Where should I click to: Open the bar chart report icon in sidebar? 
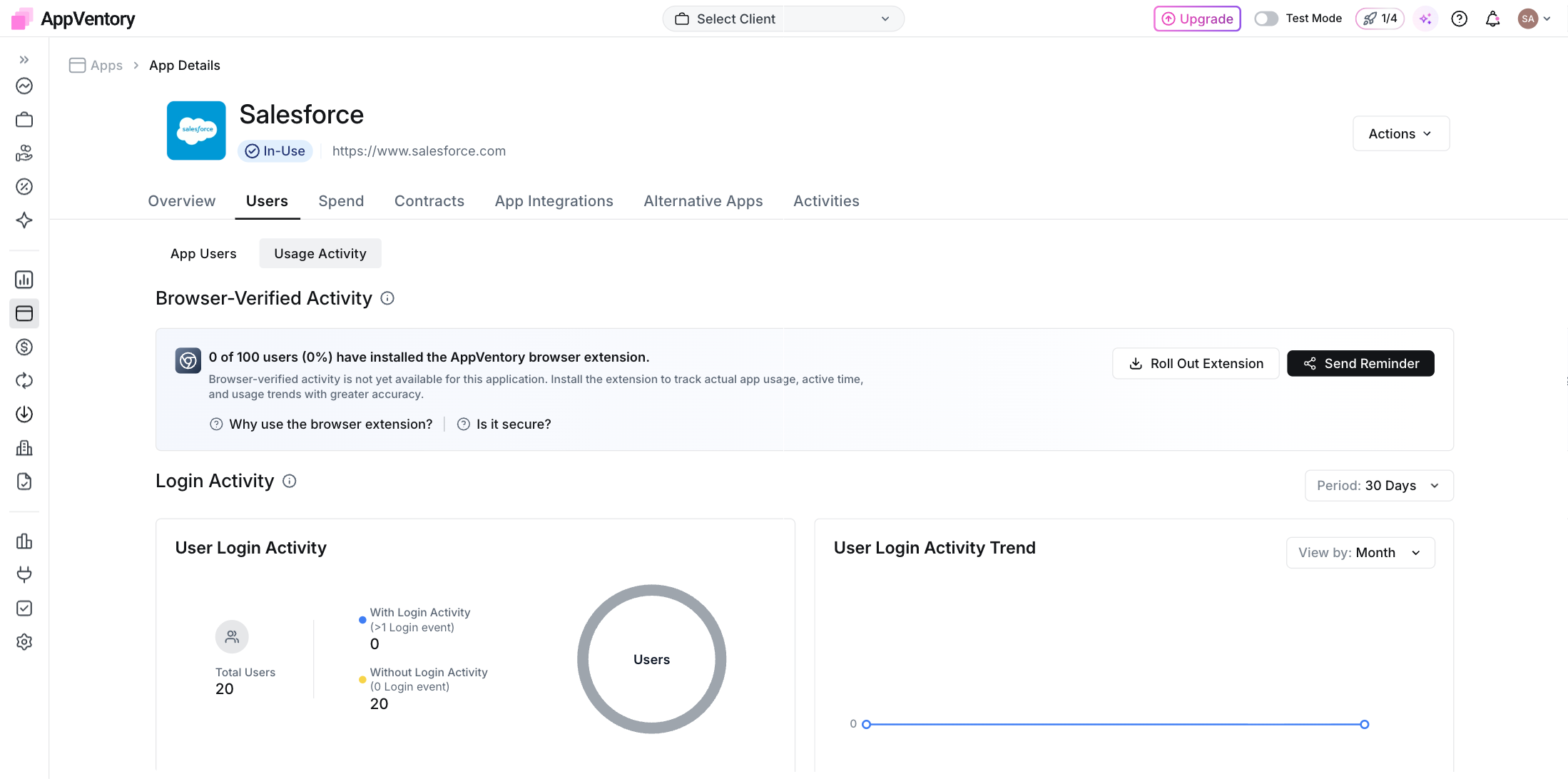pos(24,280)
